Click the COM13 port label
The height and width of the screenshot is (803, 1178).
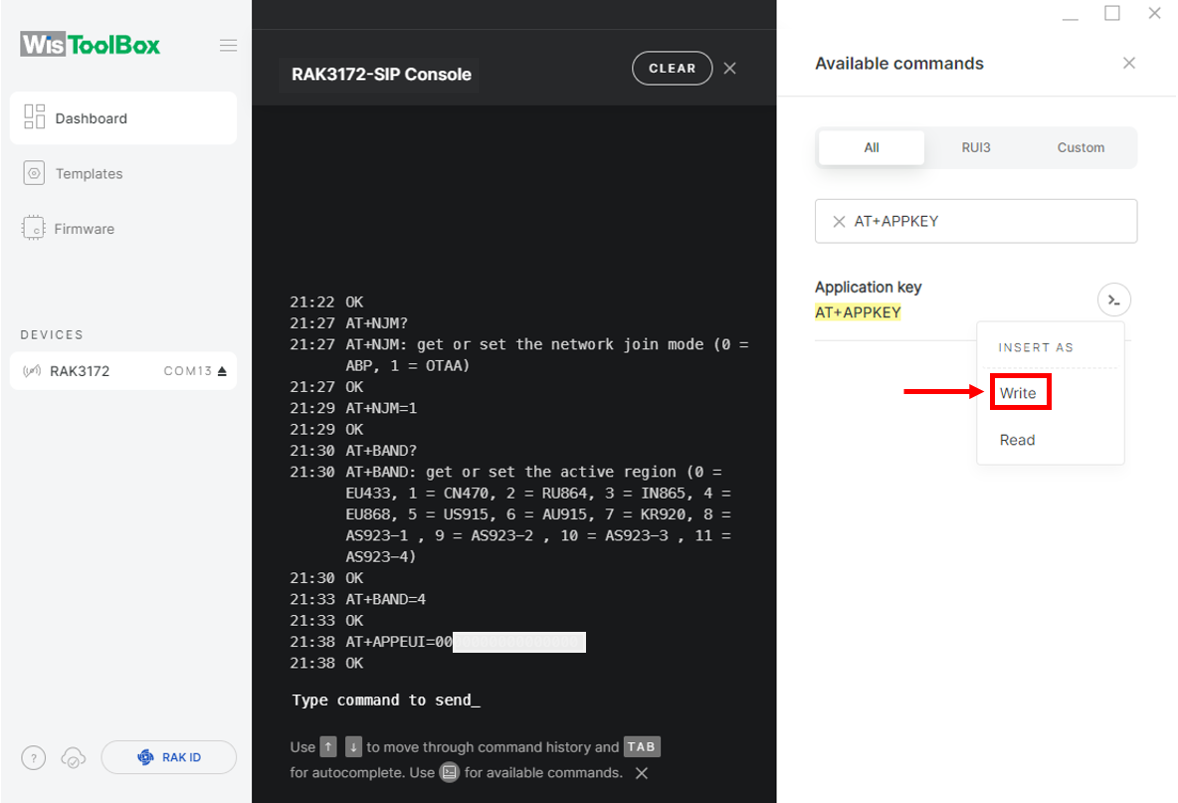click(188, 371)
